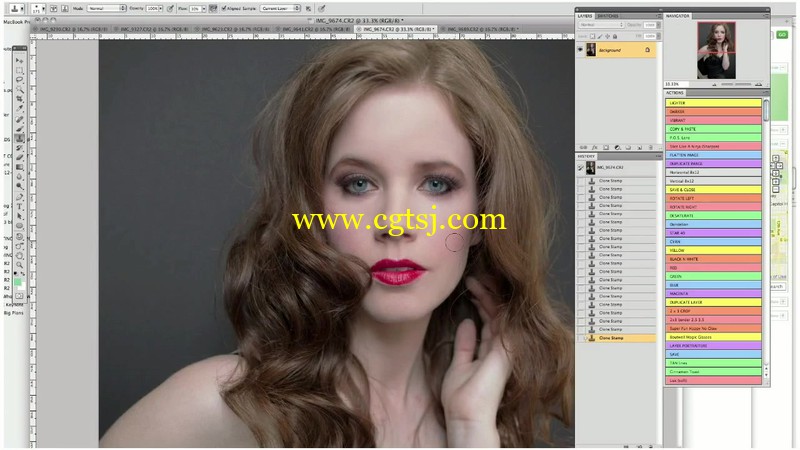The image size is (800, 450).
Task: Select the Dodge tool
Action: (x=20, y=186)
